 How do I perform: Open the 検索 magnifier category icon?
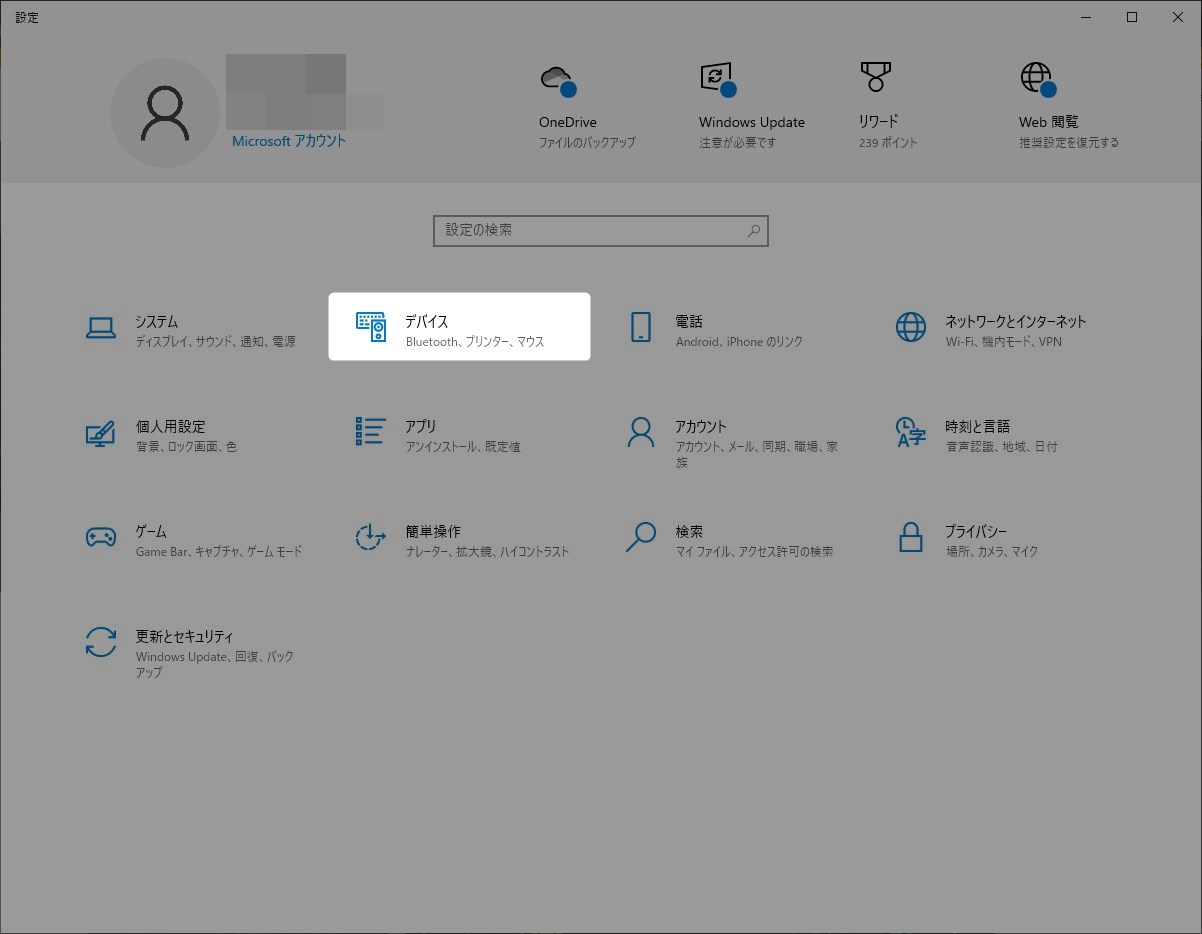[641, 537]
